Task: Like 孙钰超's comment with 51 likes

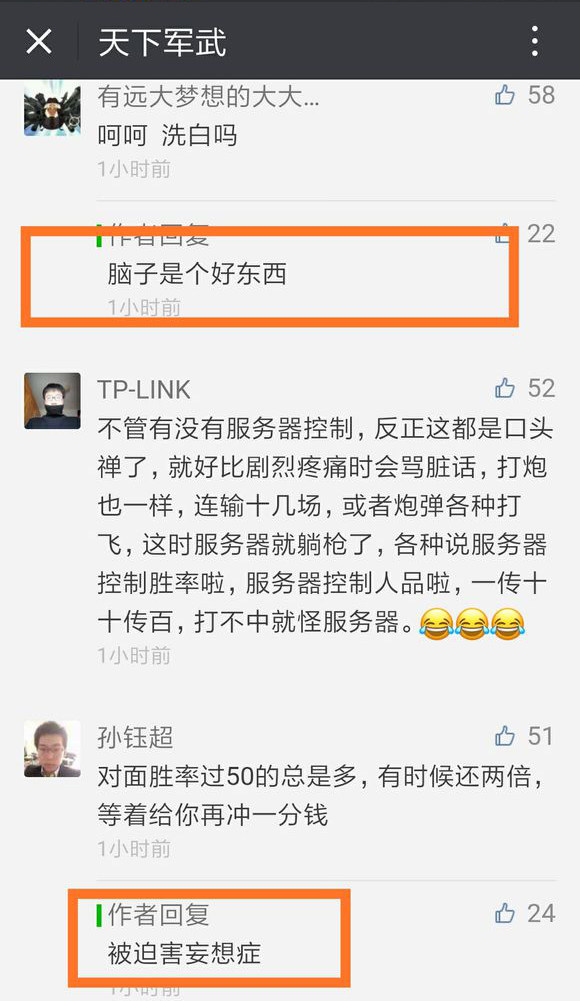Action: 505,736
